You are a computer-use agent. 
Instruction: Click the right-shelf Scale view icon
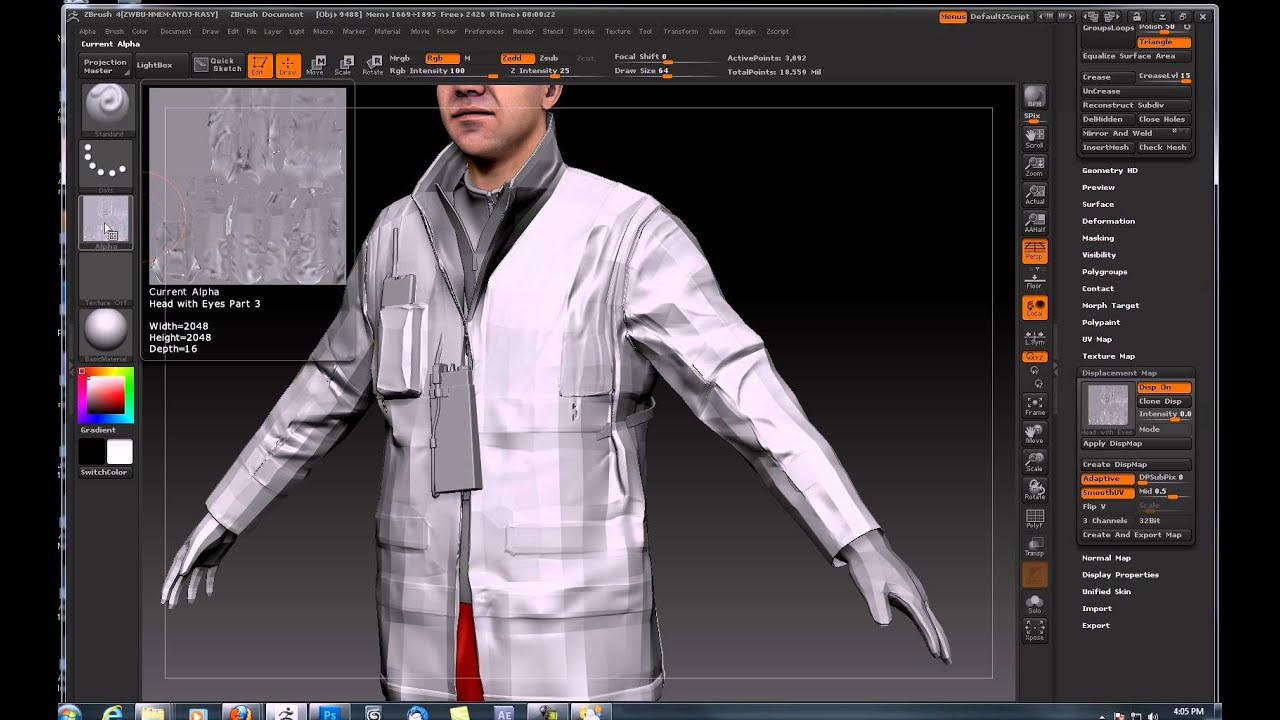coord(1035,461)
